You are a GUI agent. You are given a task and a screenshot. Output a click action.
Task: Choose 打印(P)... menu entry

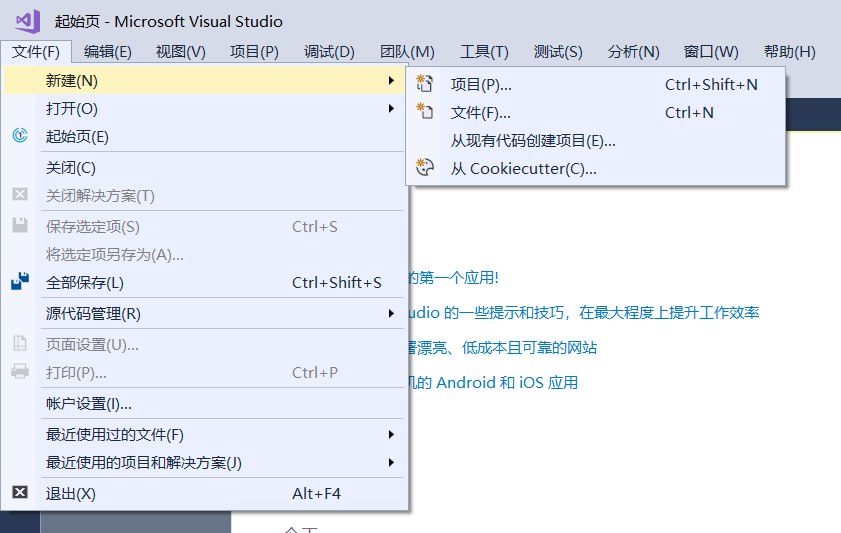[x=204, y=373]
